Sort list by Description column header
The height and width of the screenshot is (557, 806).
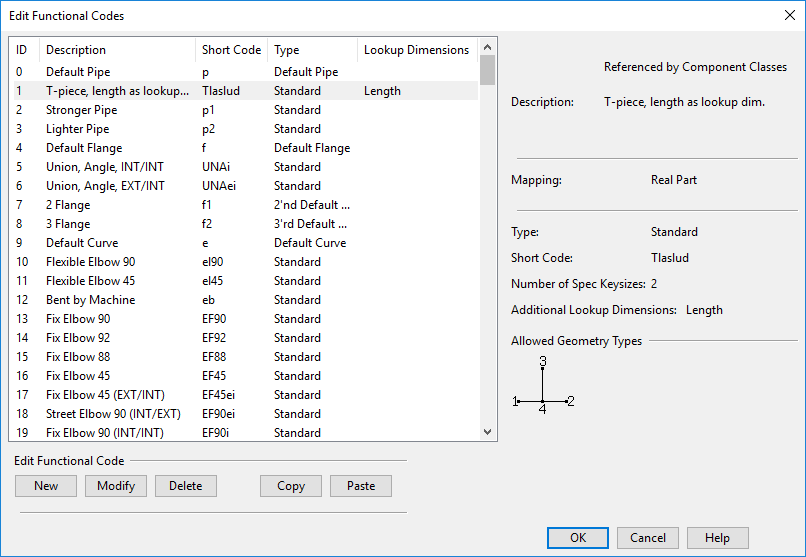pos(117,50)
